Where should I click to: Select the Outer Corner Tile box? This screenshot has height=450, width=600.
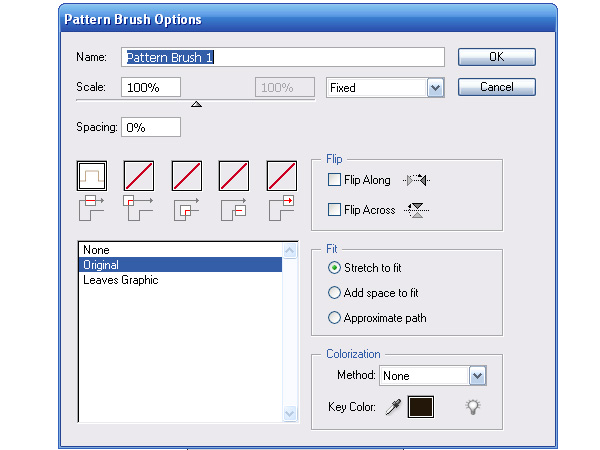point(139,176)
